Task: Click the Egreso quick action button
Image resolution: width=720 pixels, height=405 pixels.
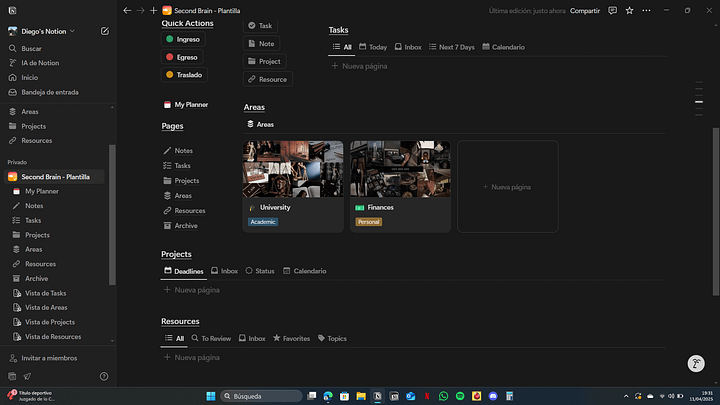Action: click(182, 57)
